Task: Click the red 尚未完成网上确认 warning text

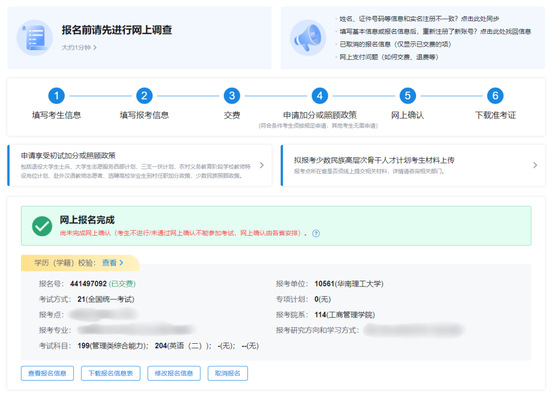Action: coord(183,233)
